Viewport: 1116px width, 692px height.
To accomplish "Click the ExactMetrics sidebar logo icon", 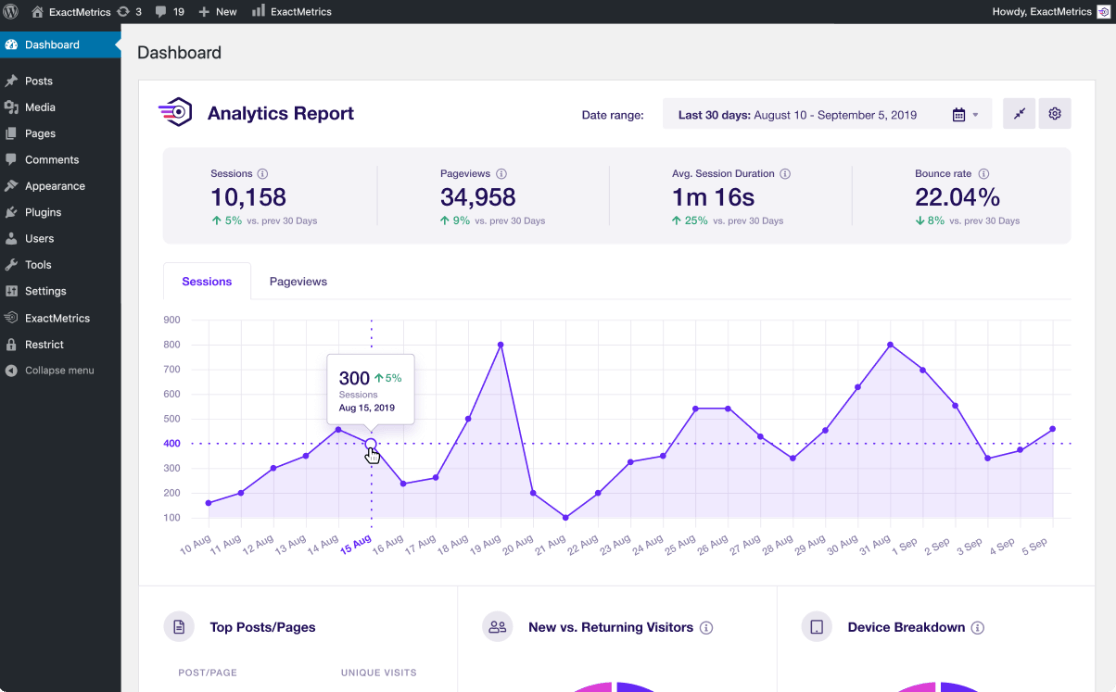I will tap(11, 318).
